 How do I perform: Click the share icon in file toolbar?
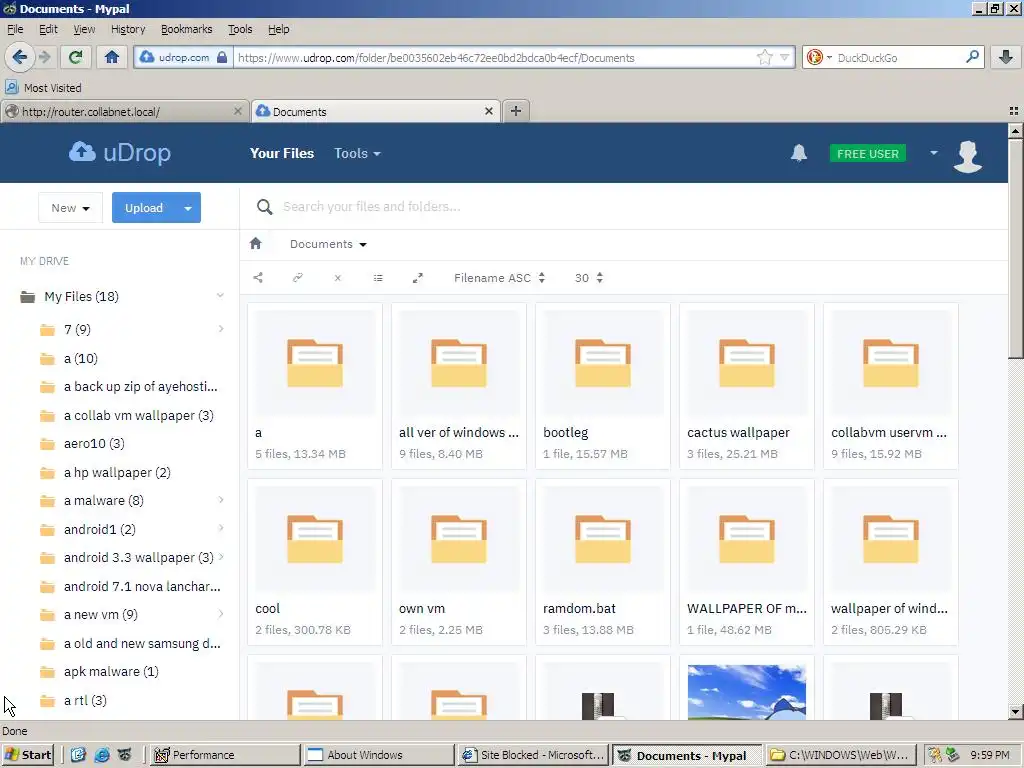[x=258, y=278]
